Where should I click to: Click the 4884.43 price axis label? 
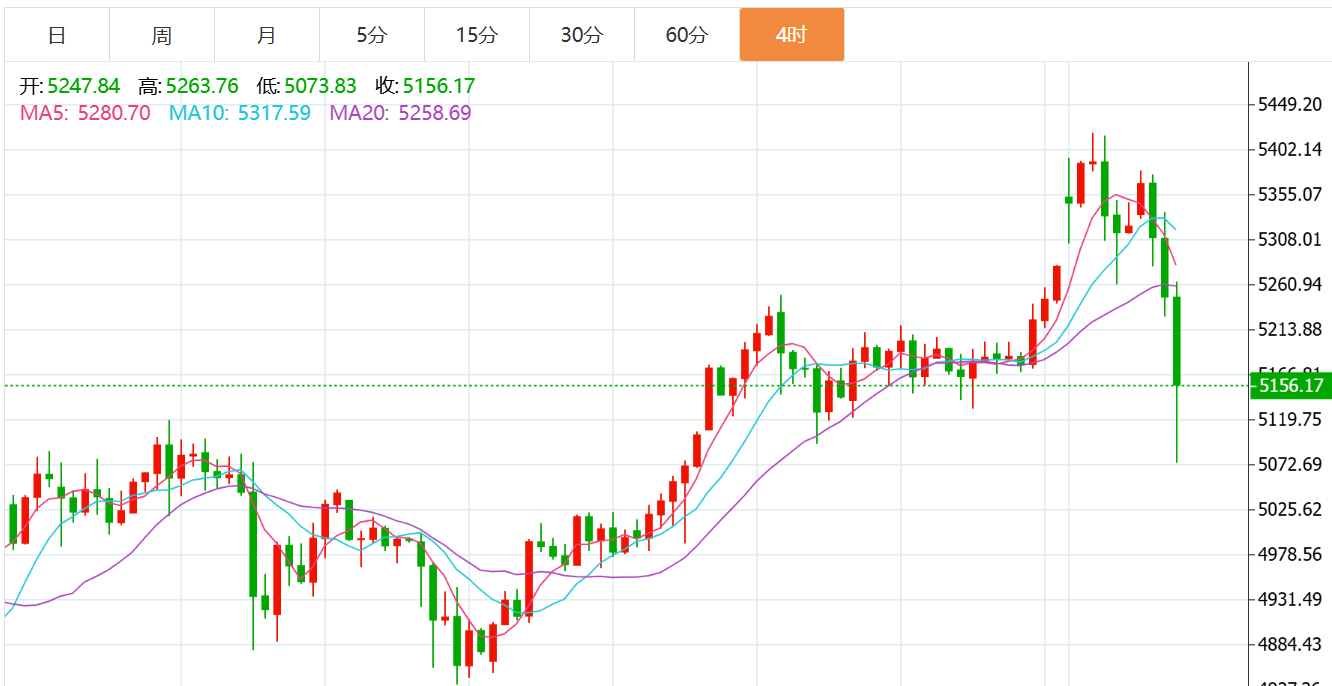(1290, 644)
